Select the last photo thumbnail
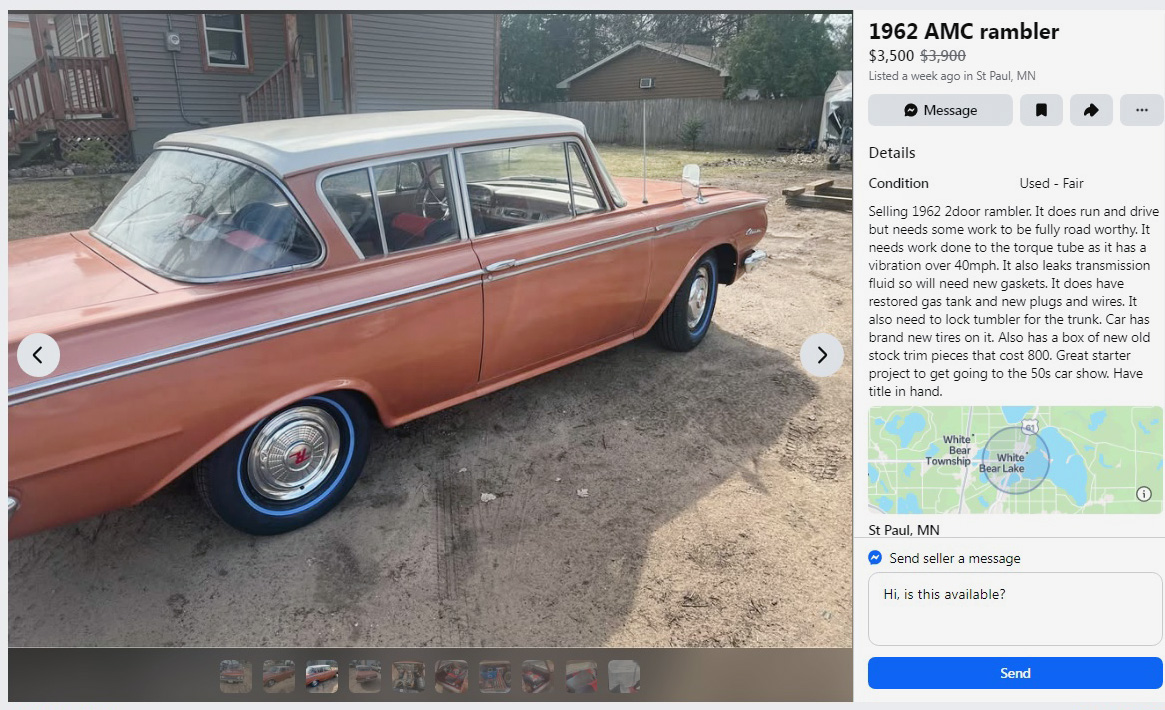 (x=624, y=677)
